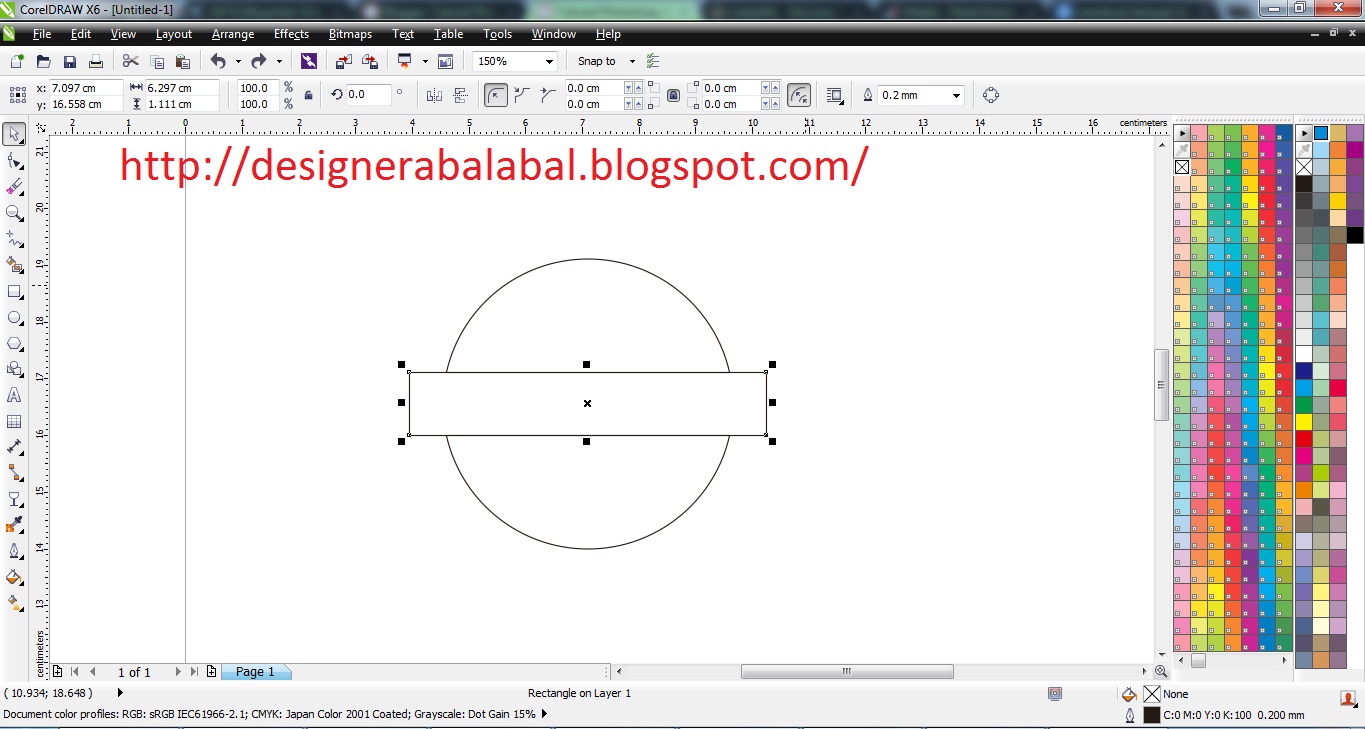
Task: Enable Chamfered Corner style
Action: coord(547,95)
